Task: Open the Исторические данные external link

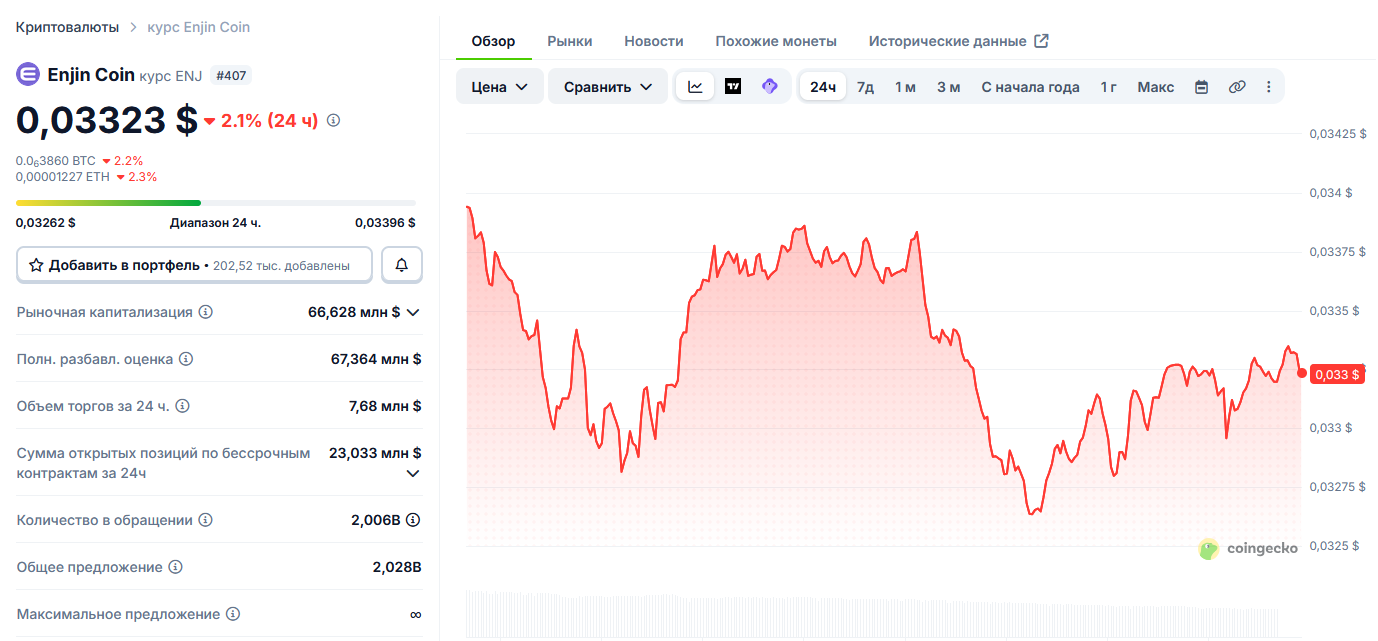Action: (x=958, y=41)
